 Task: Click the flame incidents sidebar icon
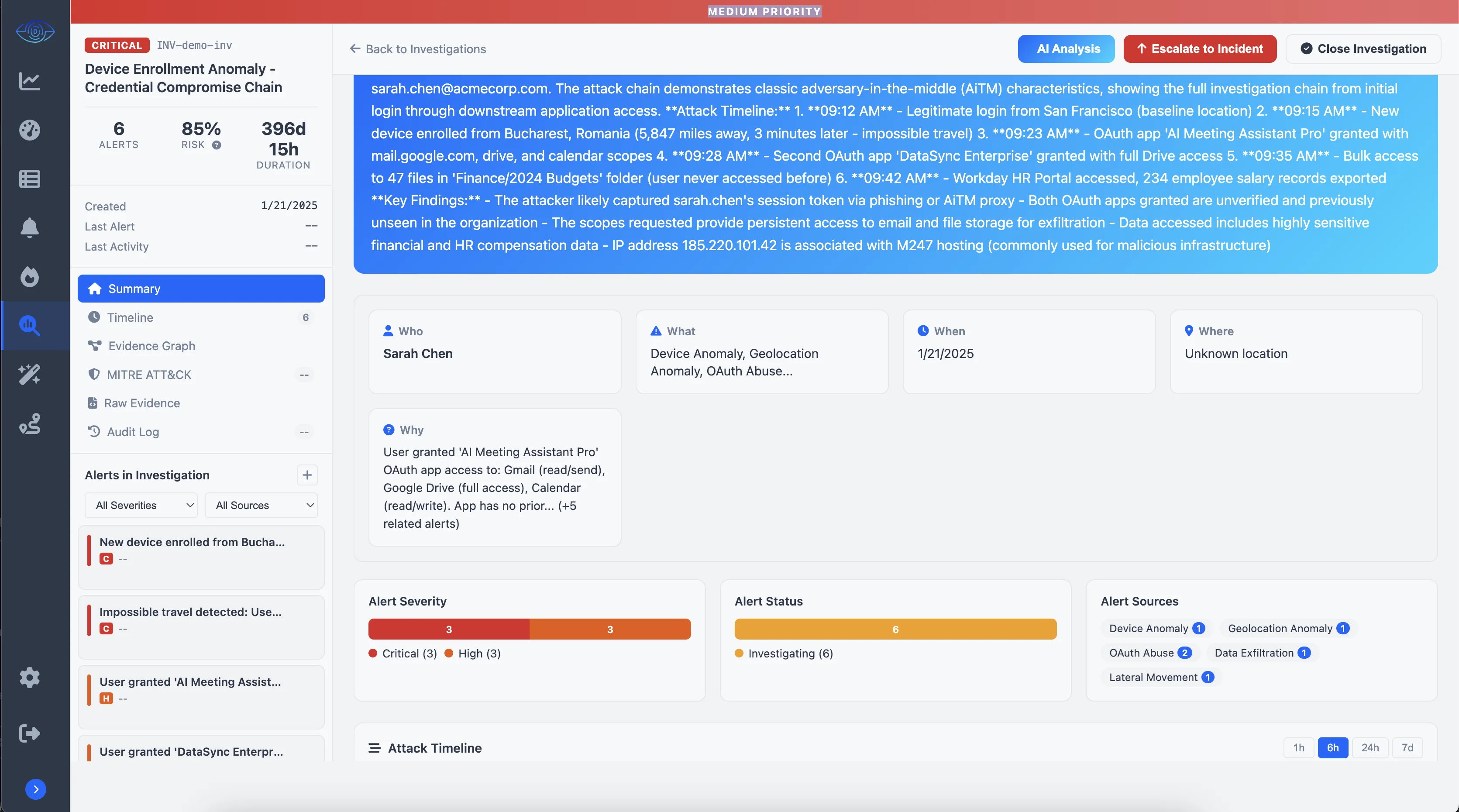[29, 277]
